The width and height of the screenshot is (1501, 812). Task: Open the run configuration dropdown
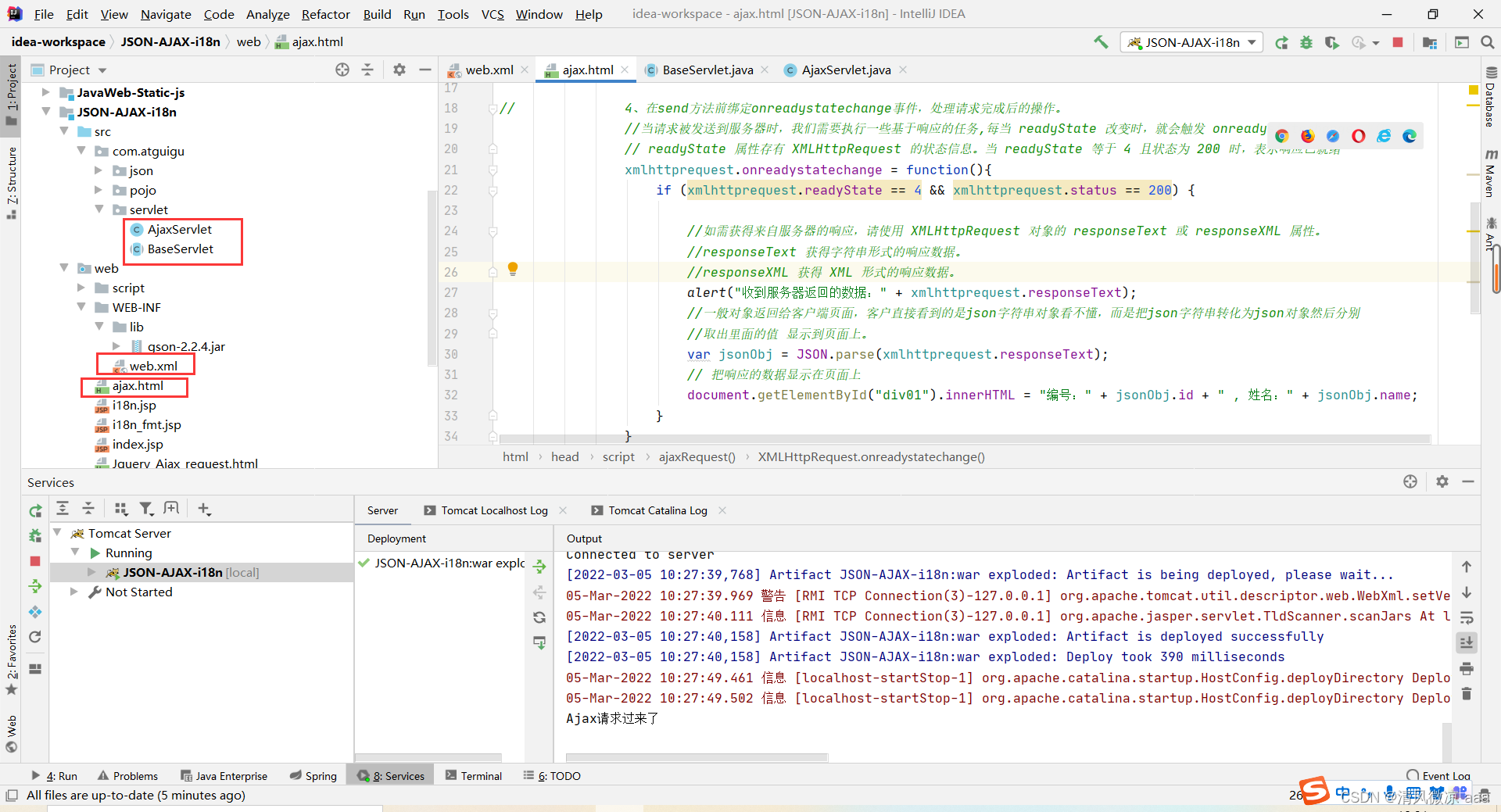(x=1192, y=42)
